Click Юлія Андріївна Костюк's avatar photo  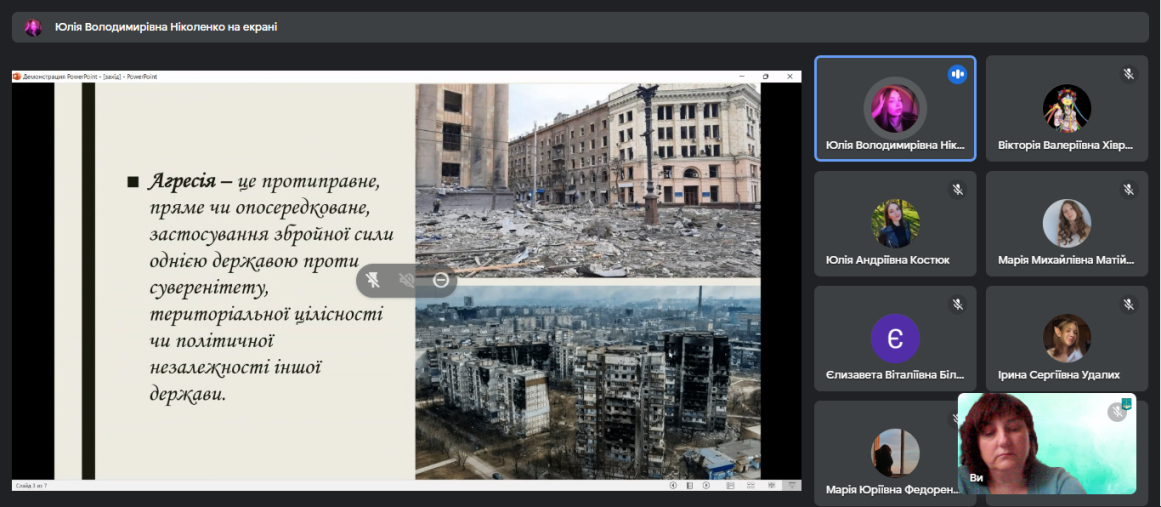click(895, 224)
